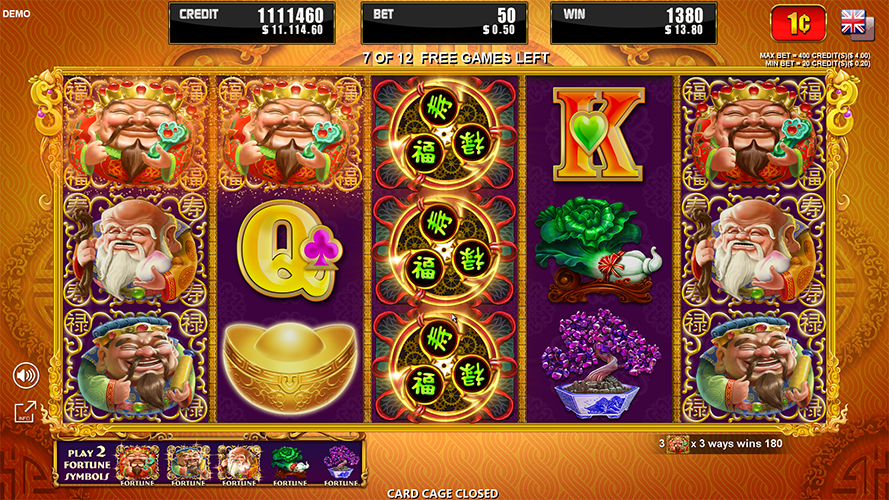
Task: Click the purple bonsai tree symbol on reel four
Action: coord(599,365)
